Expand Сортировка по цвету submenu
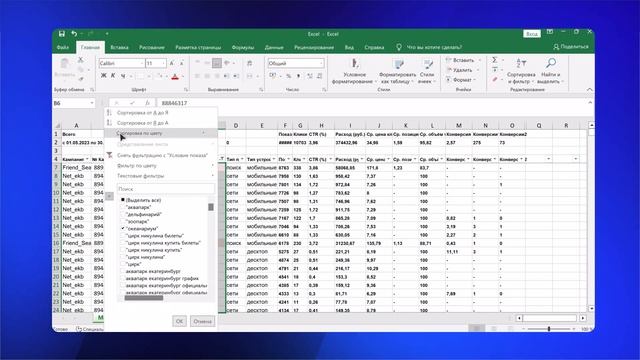This screenshot has width=640, height=360. pyautogui.click(x=160, y=133)
